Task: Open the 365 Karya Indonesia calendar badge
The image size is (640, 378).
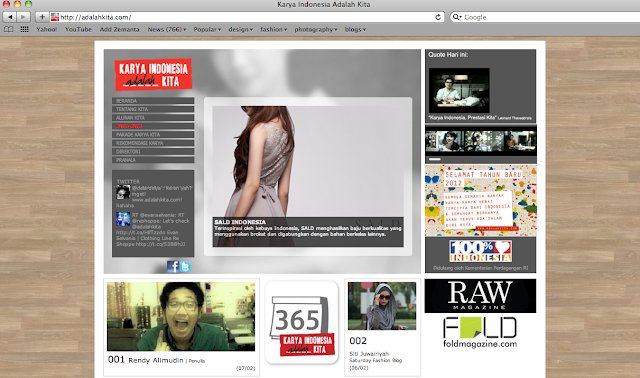Action: (302, 322)
